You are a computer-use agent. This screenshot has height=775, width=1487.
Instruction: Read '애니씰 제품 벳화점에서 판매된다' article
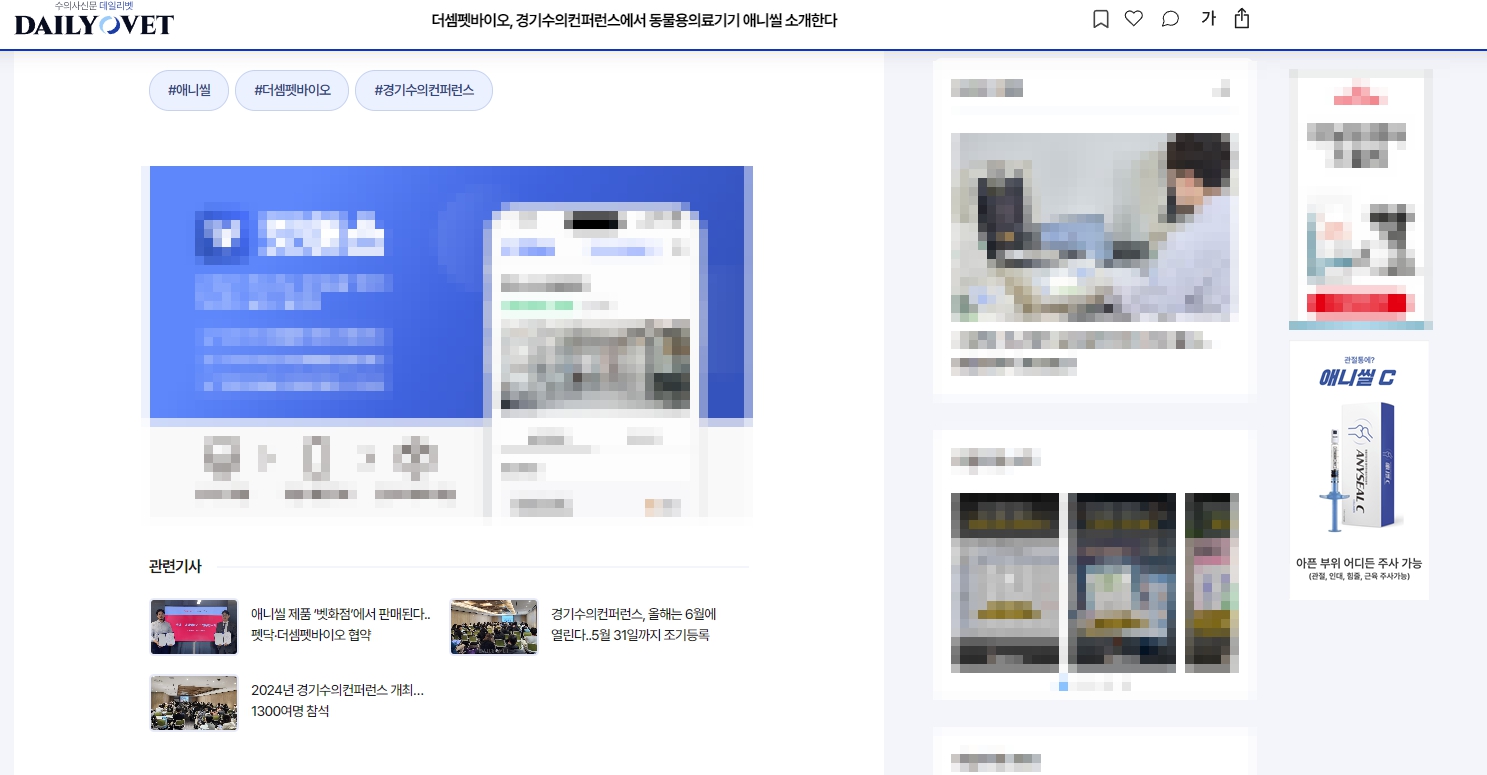tap(341, 625)
